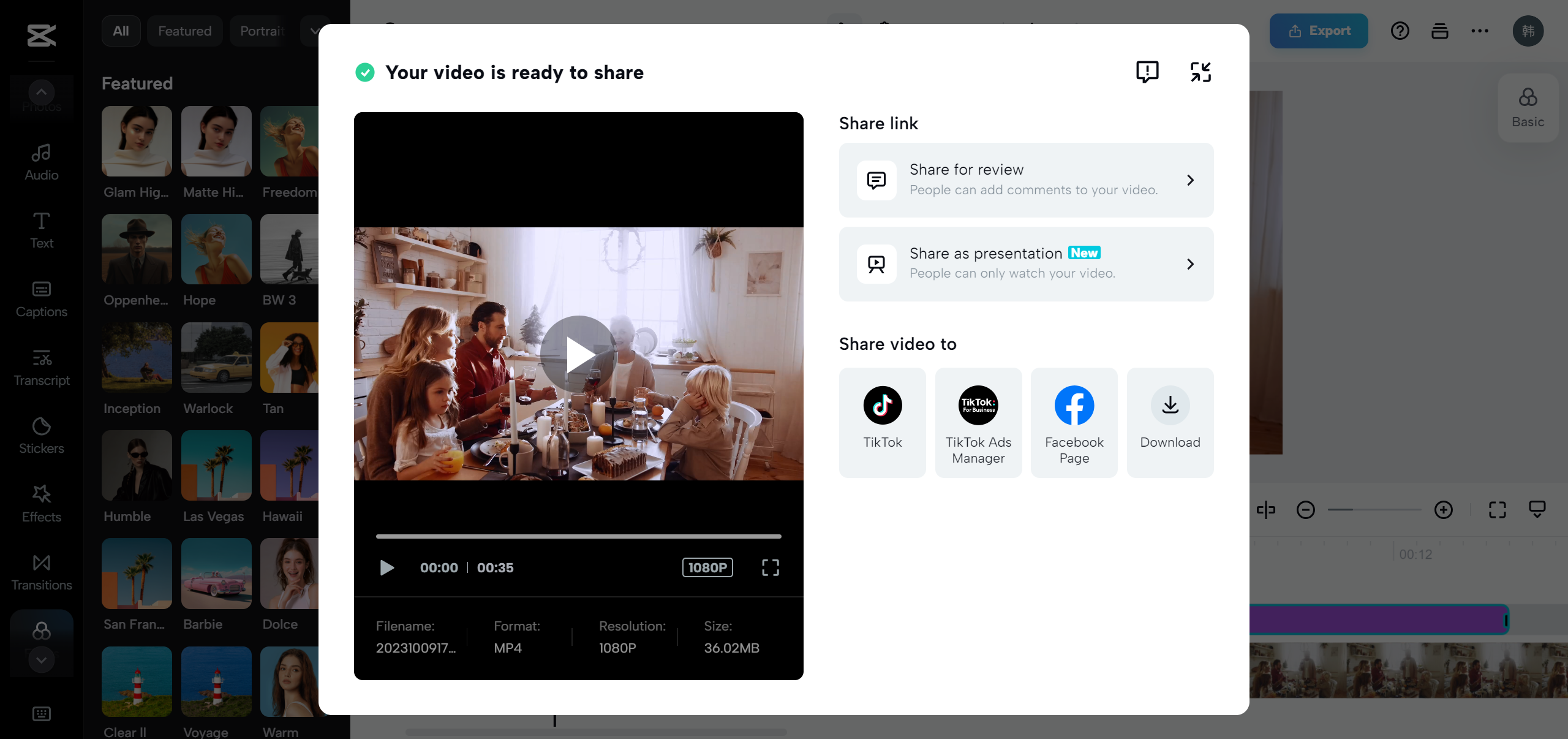Open the Transcript panel
Screen dimensions: 1568x739
(40, 366)
